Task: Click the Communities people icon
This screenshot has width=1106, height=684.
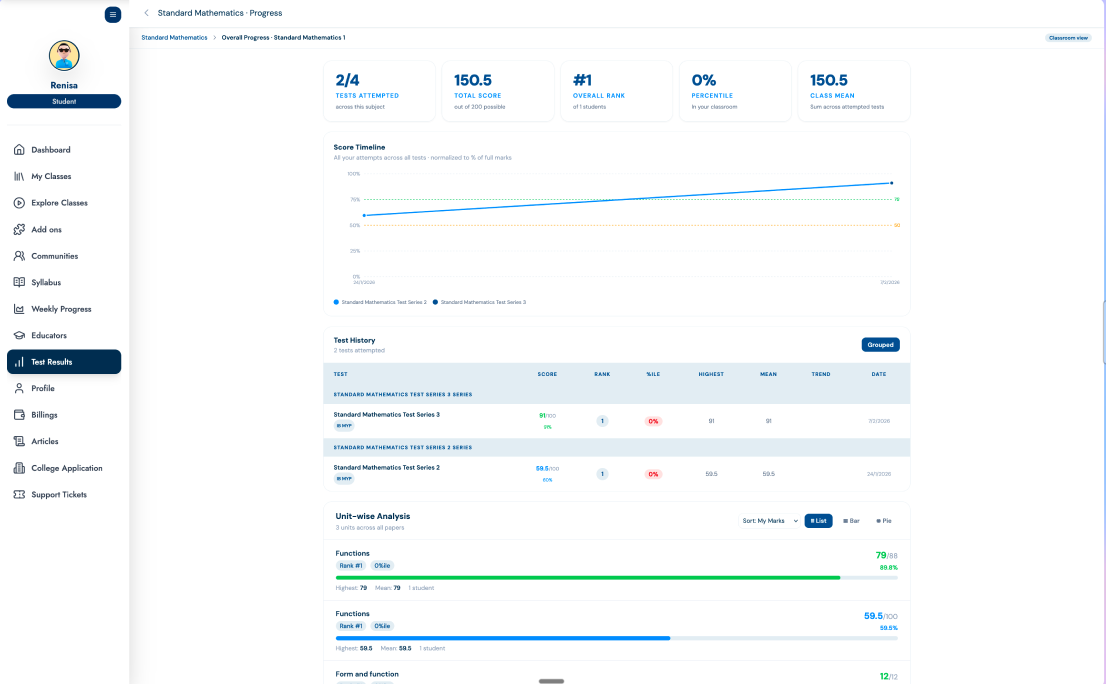Action: coord(19,256)
